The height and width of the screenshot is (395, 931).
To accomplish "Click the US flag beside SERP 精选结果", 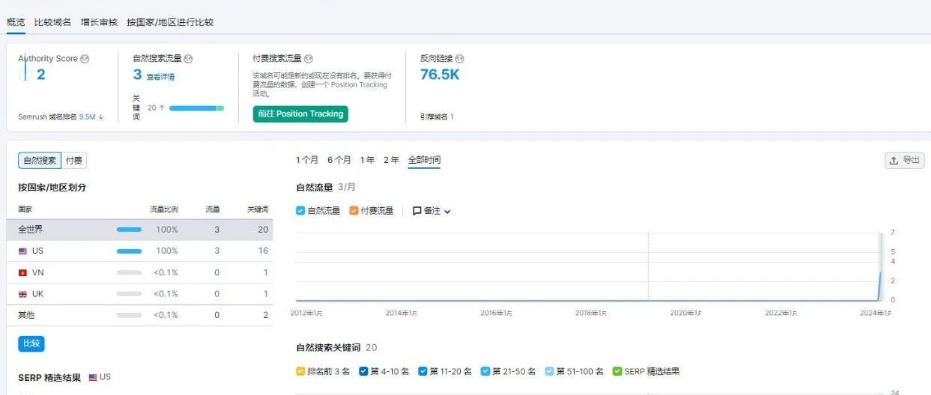I will pyautogui.click(x=93, y=377).
